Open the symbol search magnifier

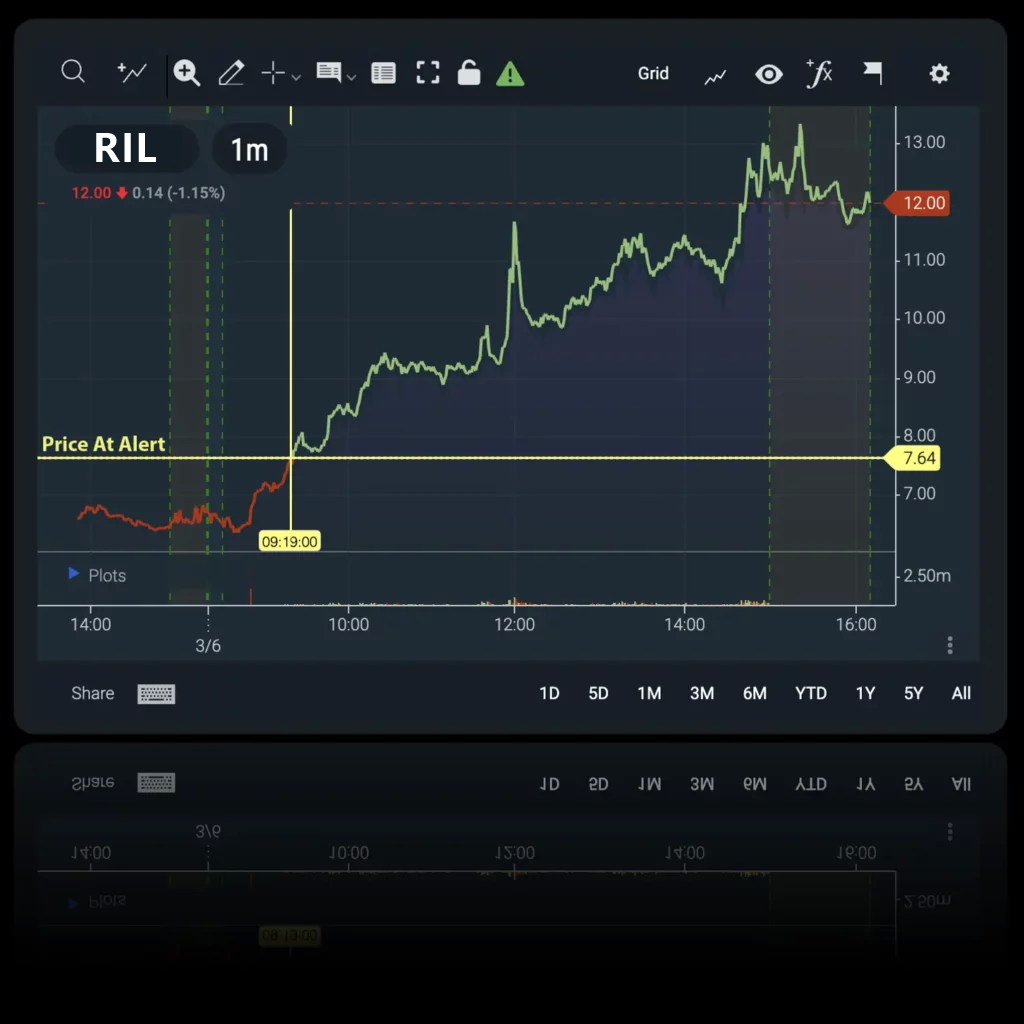pos(73,72)
